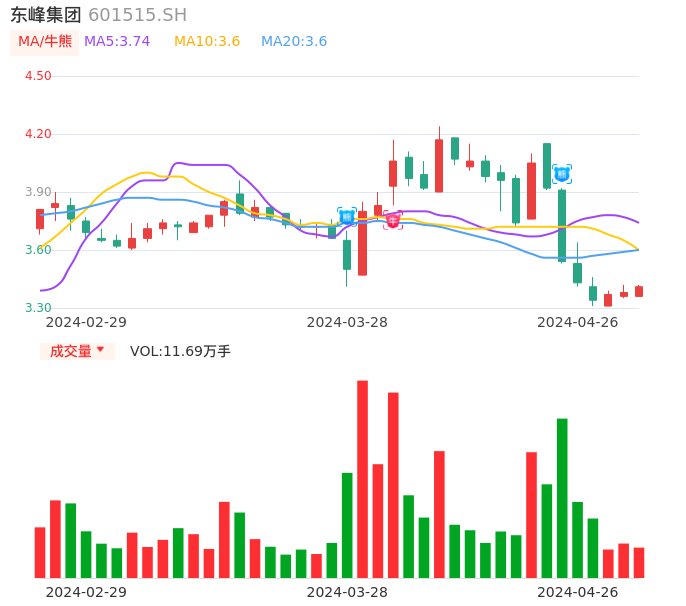Click the stock name 东峰集团
This screenshot has height=606, width=686.
point(46,15)
